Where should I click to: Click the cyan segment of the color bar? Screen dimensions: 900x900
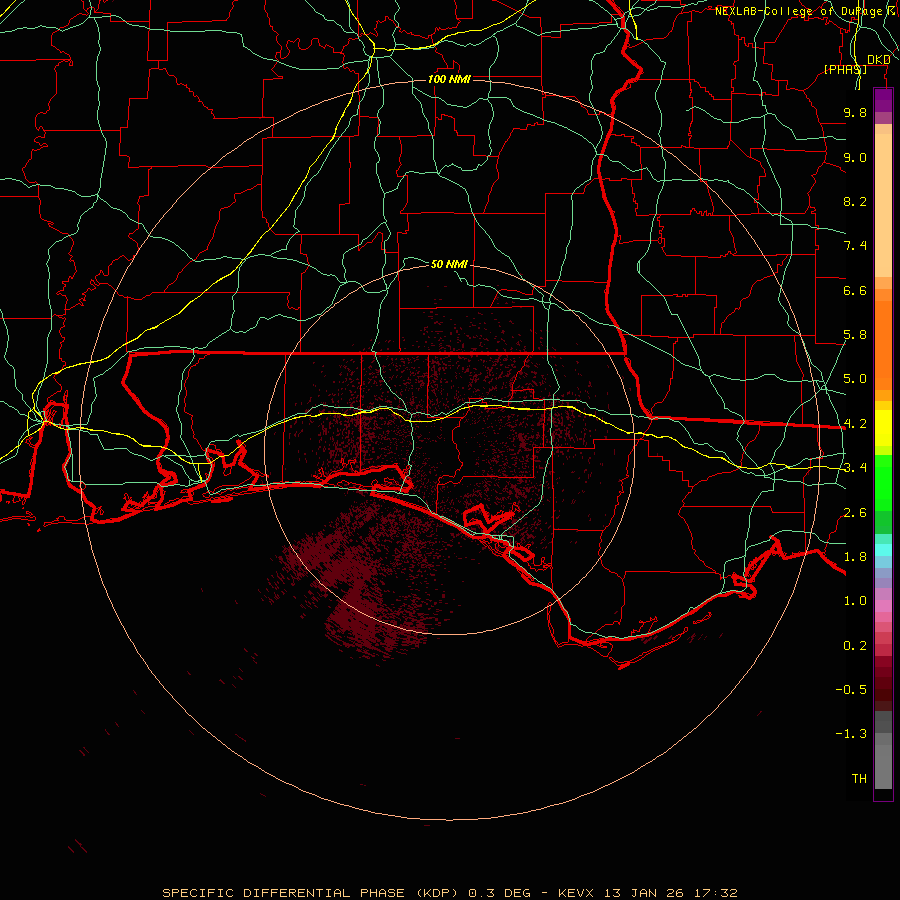883,550
